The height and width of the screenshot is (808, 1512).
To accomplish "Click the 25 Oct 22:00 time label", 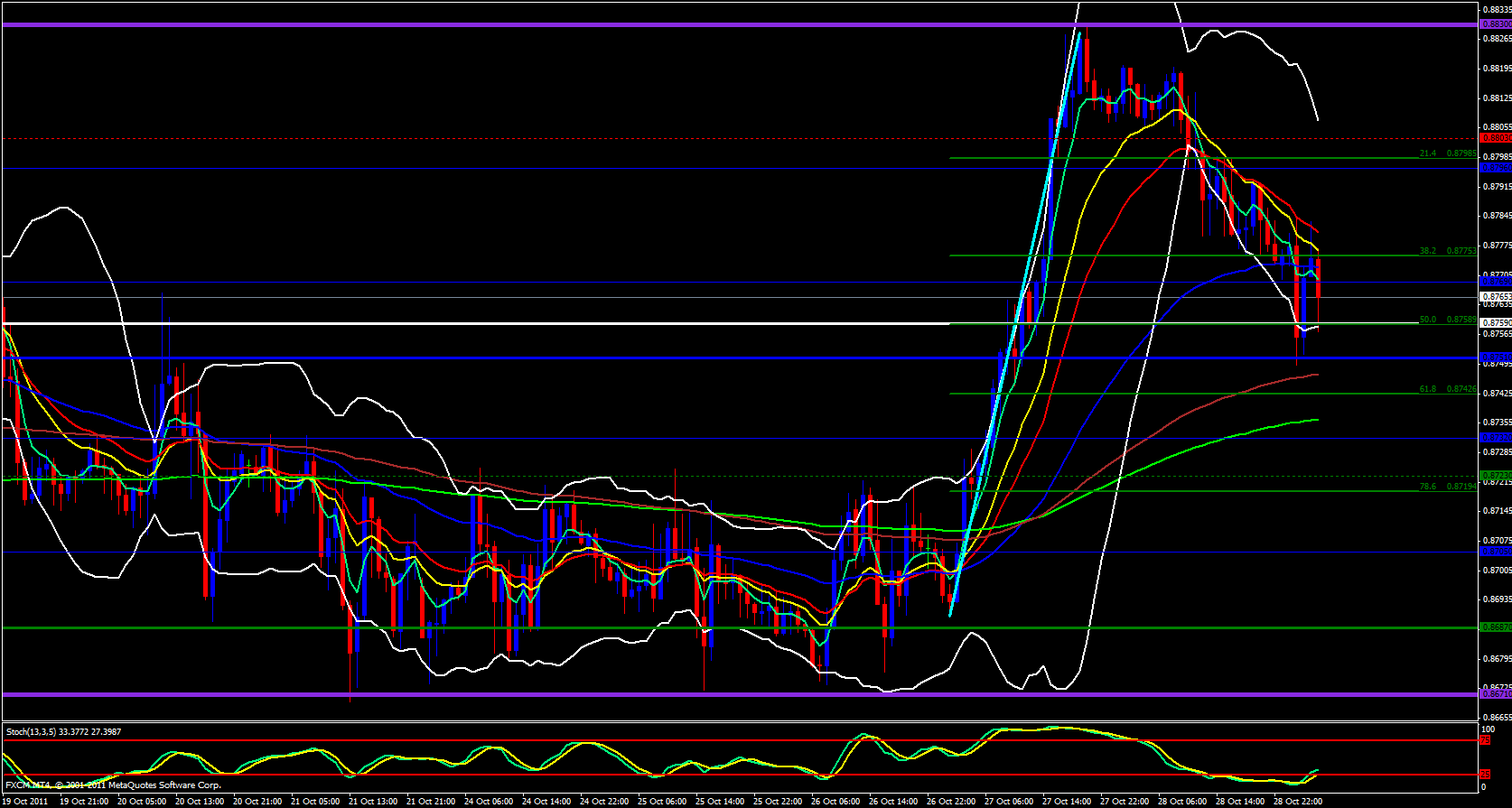I will pos(778,801).
